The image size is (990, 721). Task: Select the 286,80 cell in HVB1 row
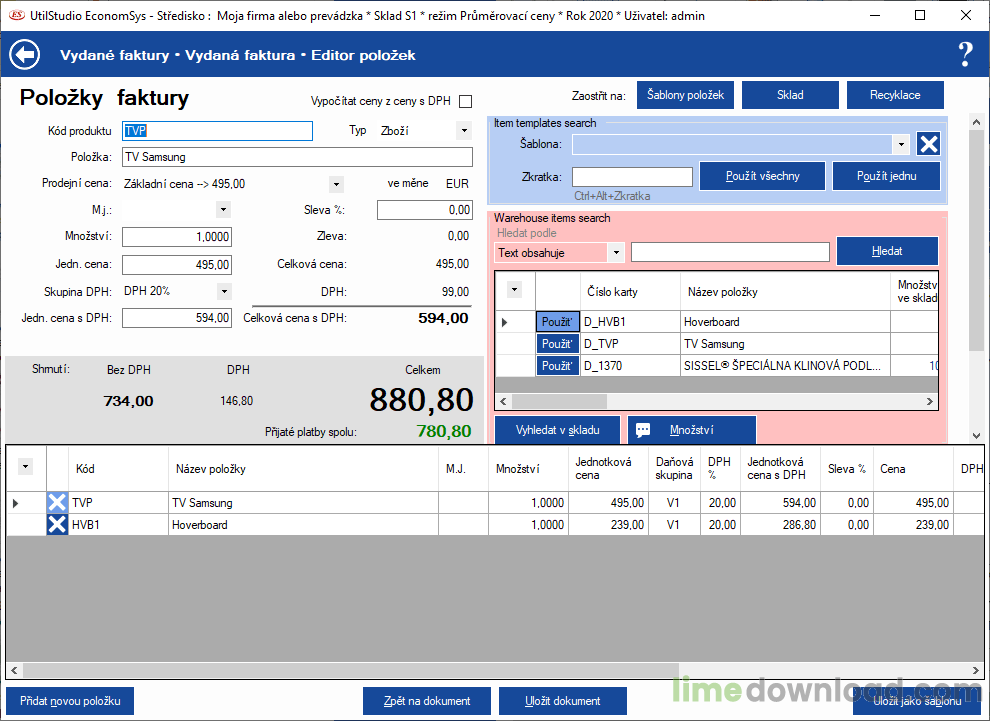click(780, 525)
